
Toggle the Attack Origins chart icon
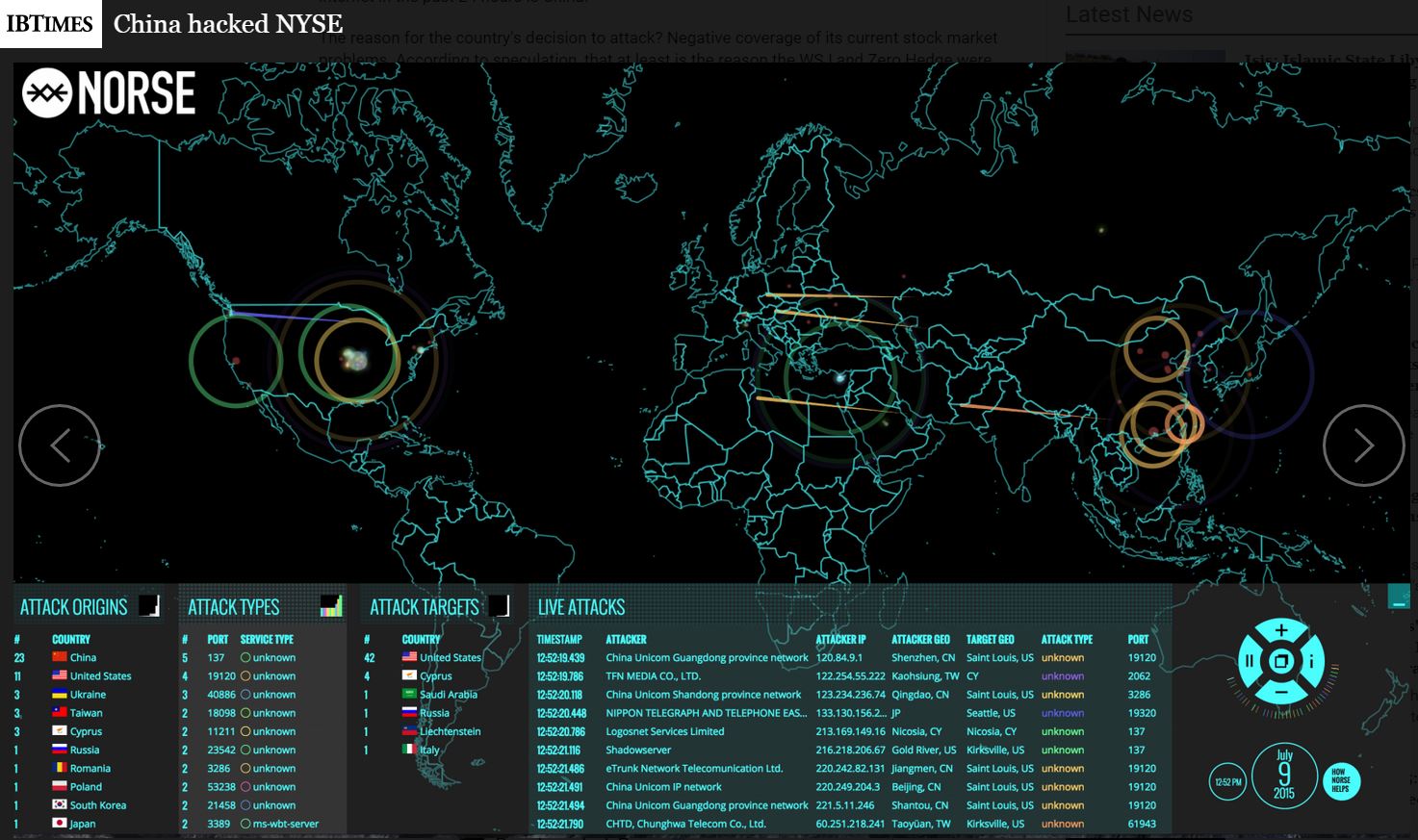click(x=149, y=605)
